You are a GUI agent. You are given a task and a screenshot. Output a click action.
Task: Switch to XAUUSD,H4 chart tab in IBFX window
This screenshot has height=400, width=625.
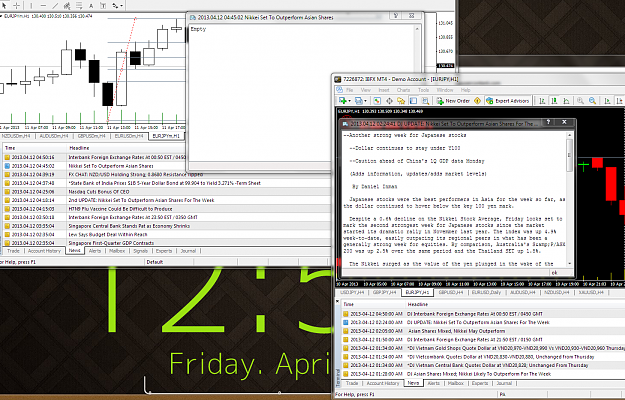(591, 292)
